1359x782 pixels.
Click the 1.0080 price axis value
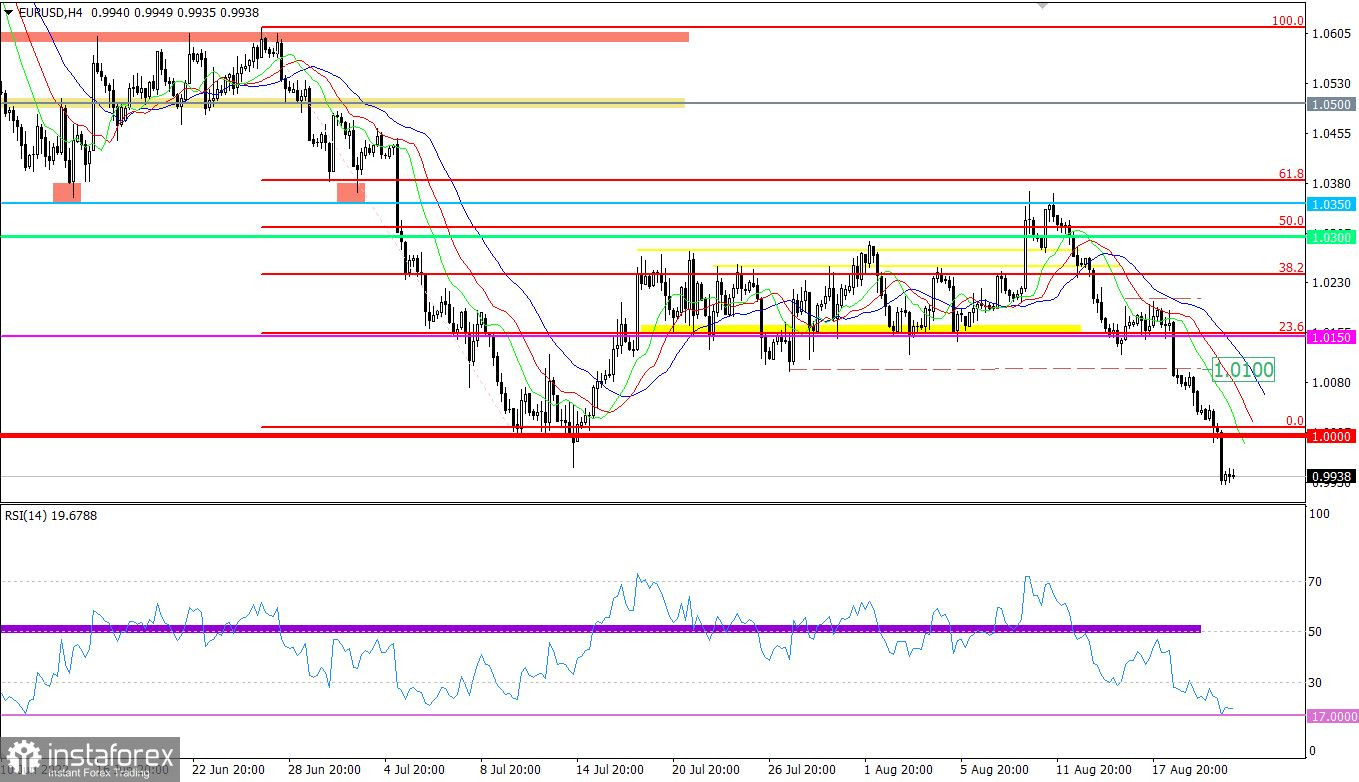(1332, 382)
